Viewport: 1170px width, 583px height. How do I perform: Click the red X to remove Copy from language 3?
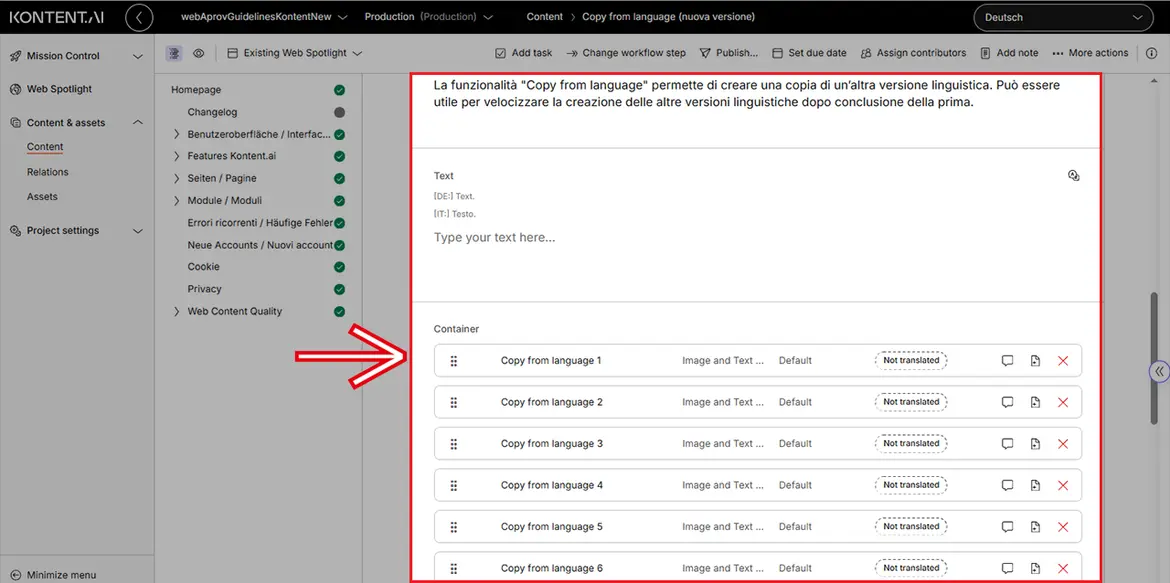[1062, 444]
